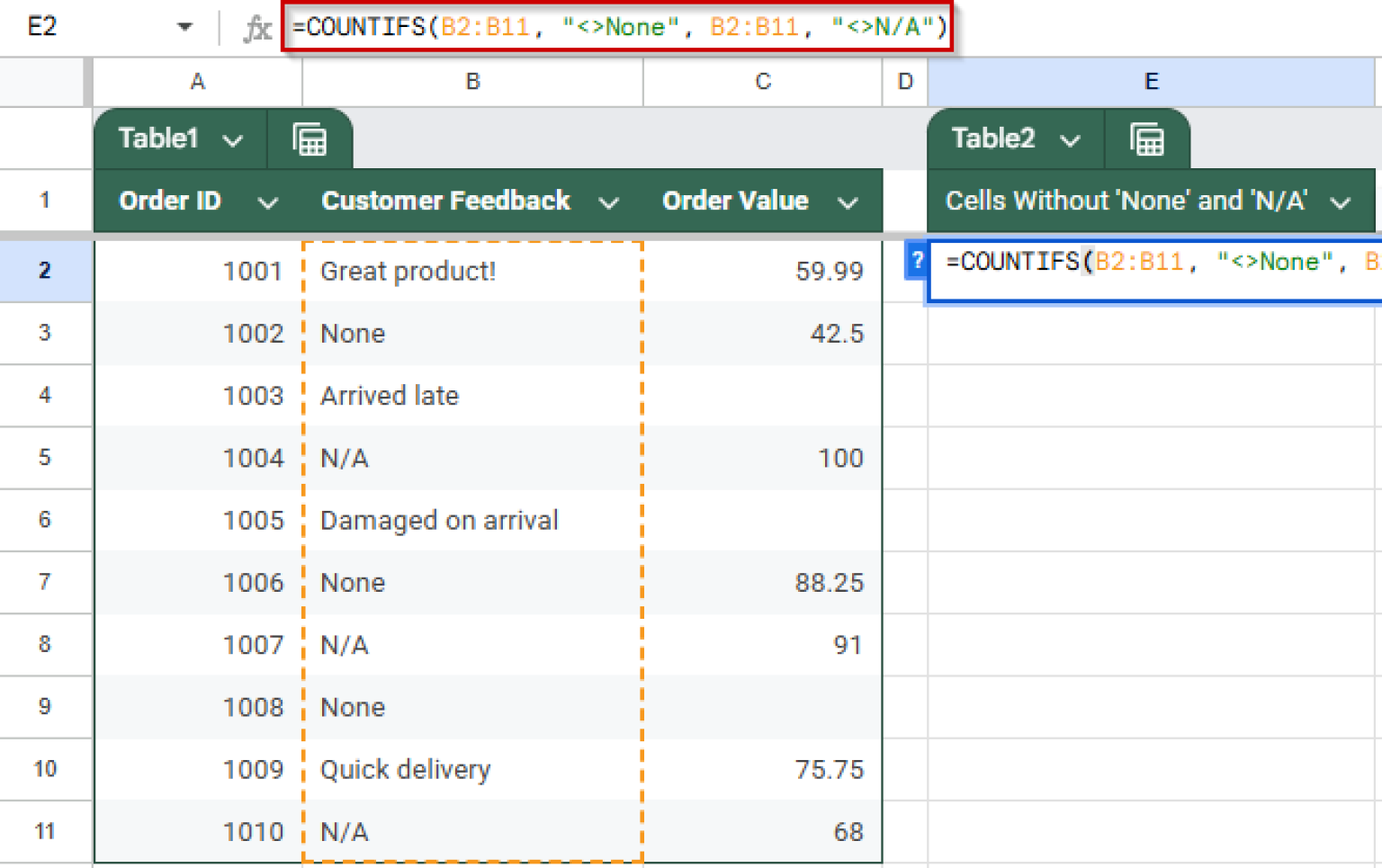Screen dimensions: 1382x868
Task: Open the Customer Feedback column filter icon
Action: (609, 201)
